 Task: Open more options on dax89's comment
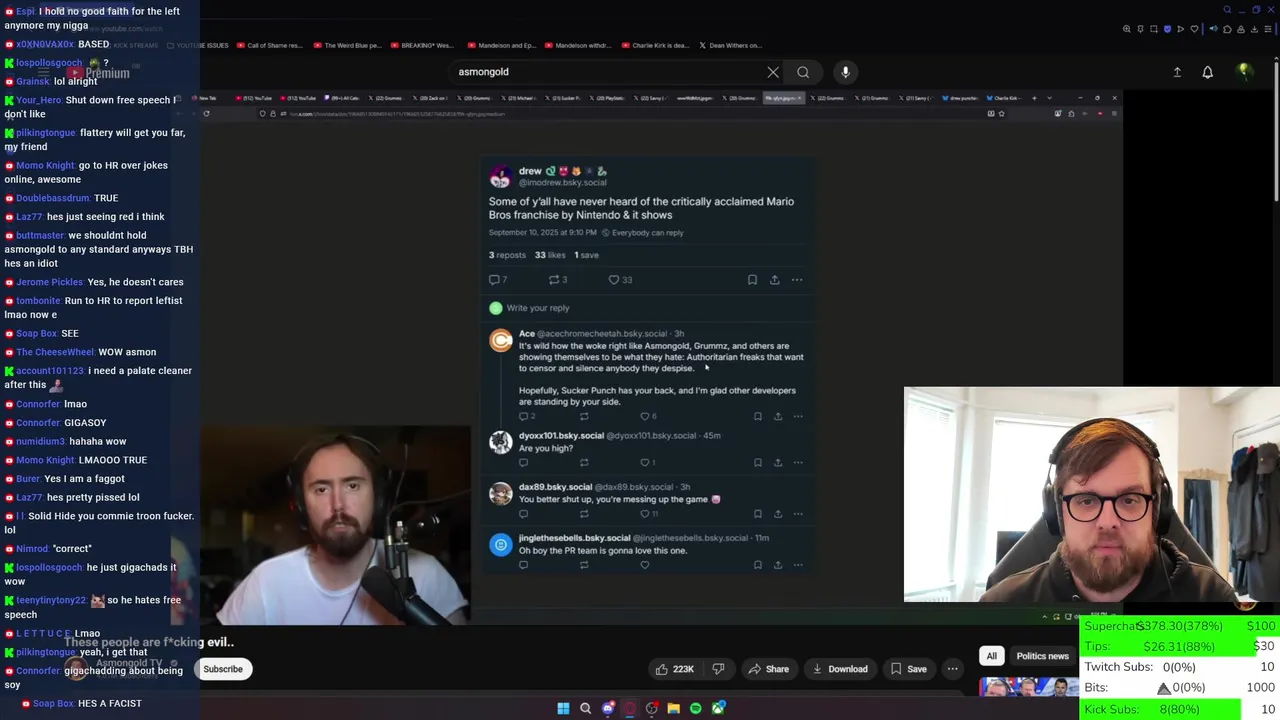pyautogui.click(x=798, y=514)
